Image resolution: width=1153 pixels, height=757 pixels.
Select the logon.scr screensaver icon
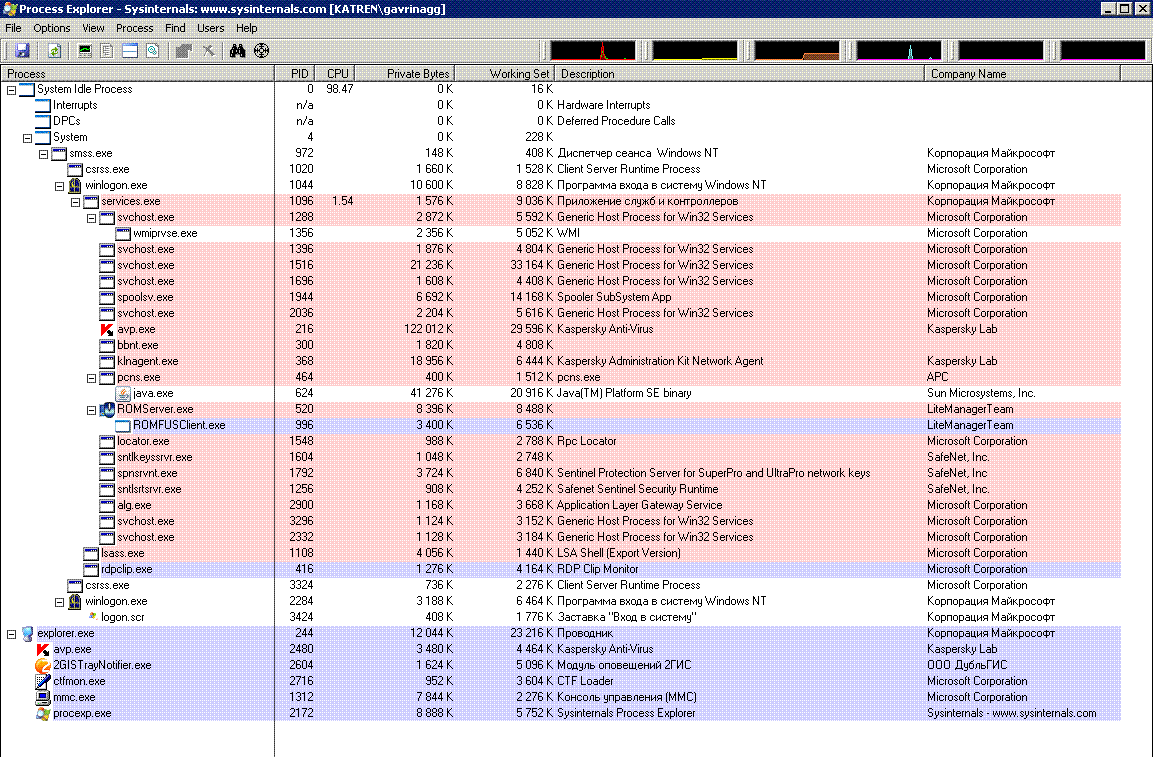pos(92,616)
